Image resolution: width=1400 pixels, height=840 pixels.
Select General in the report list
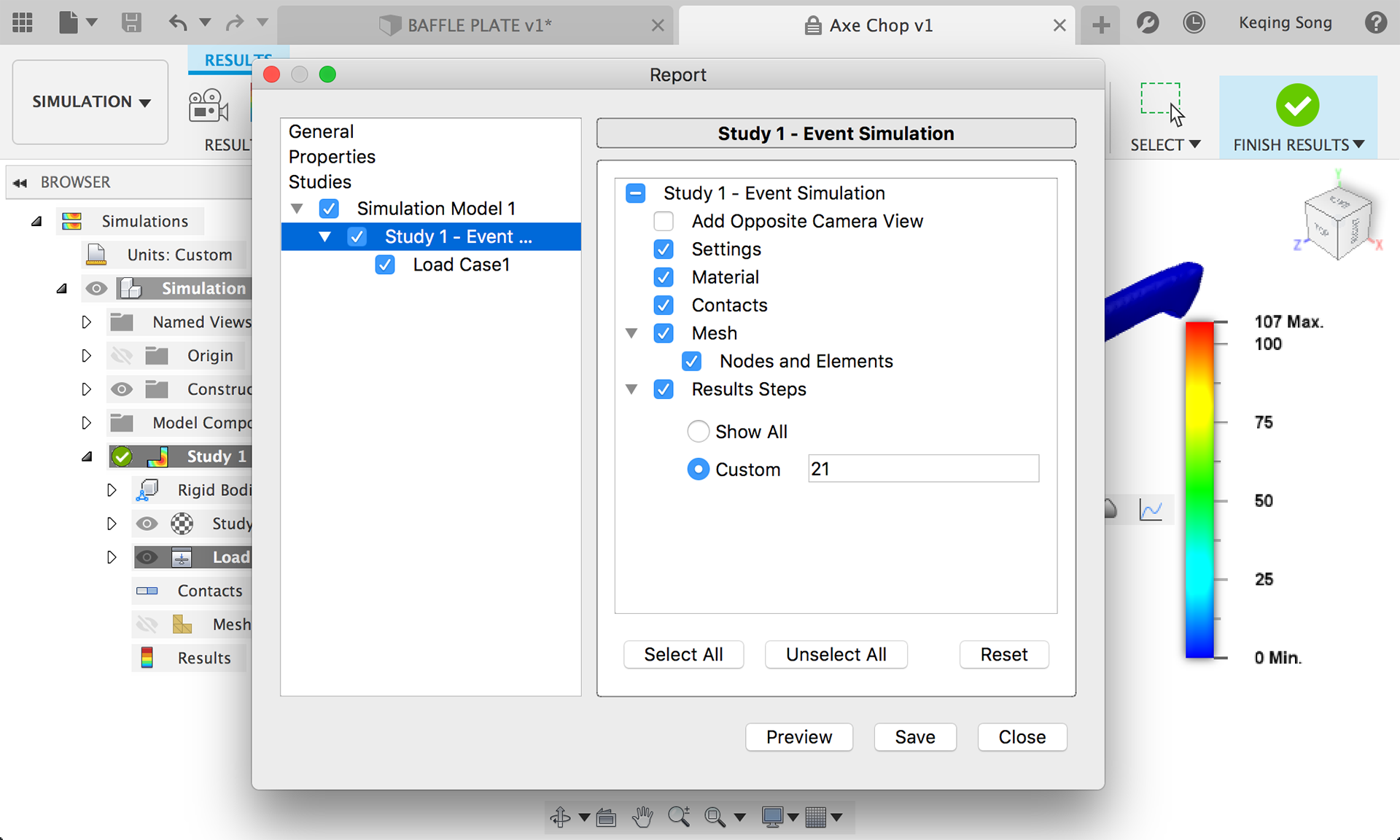click(321, 131)
